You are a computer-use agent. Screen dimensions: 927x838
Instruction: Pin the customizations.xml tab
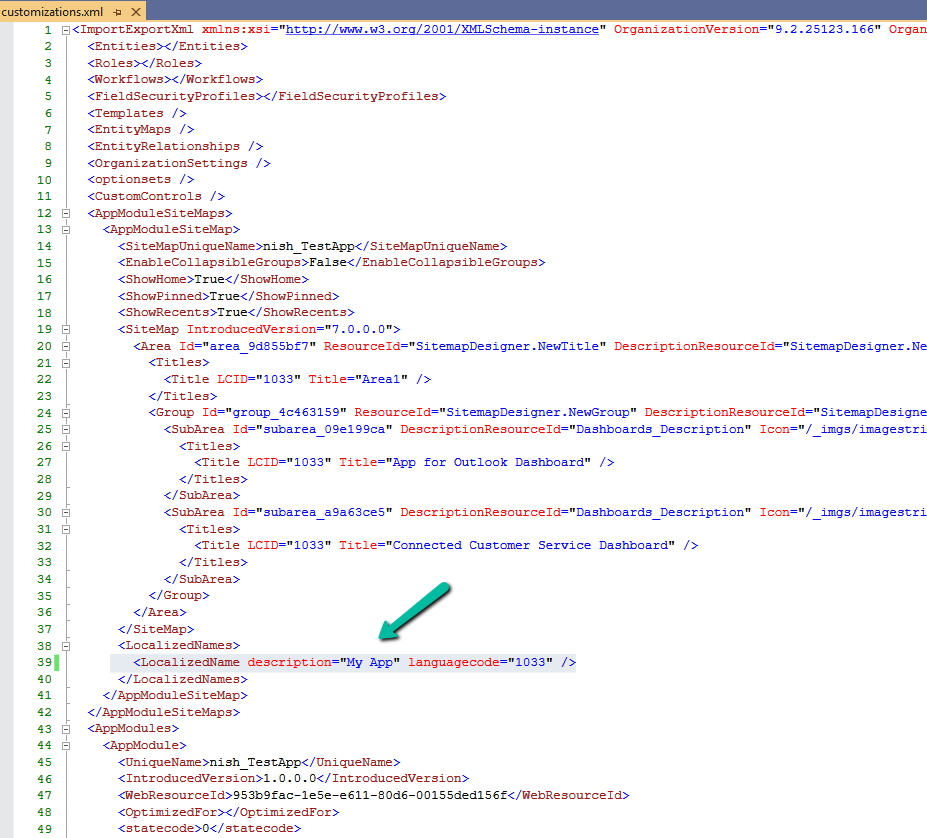click(117, 11)
